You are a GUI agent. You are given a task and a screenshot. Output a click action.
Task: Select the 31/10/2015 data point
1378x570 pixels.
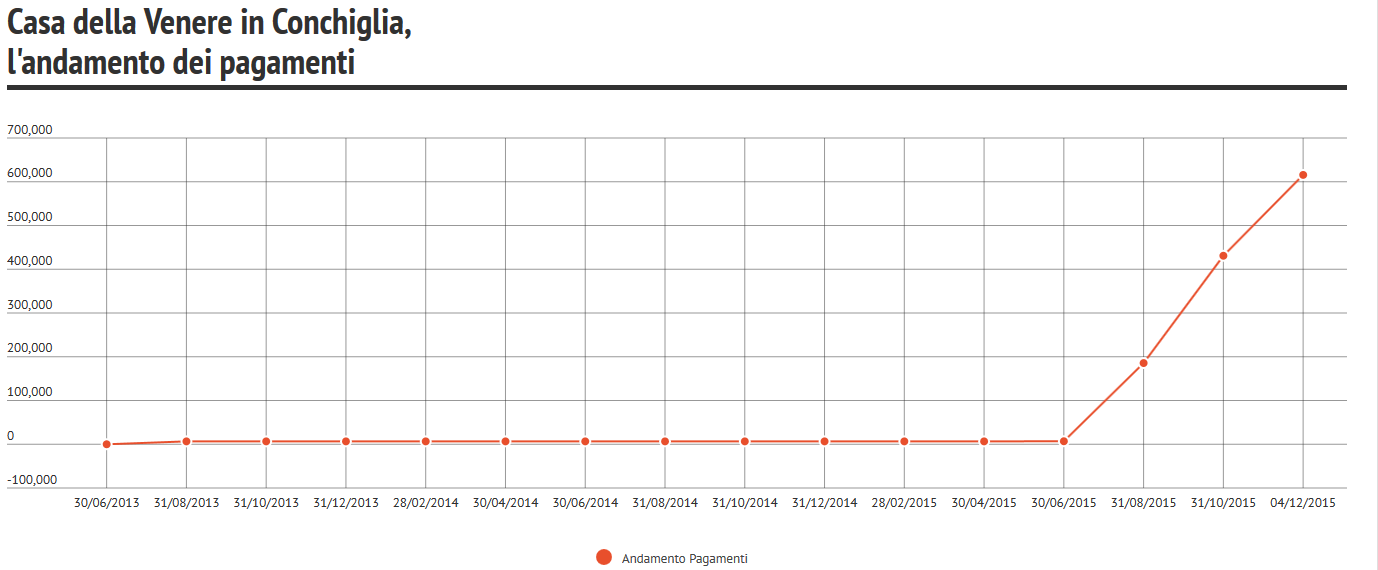coord(1223,256)
